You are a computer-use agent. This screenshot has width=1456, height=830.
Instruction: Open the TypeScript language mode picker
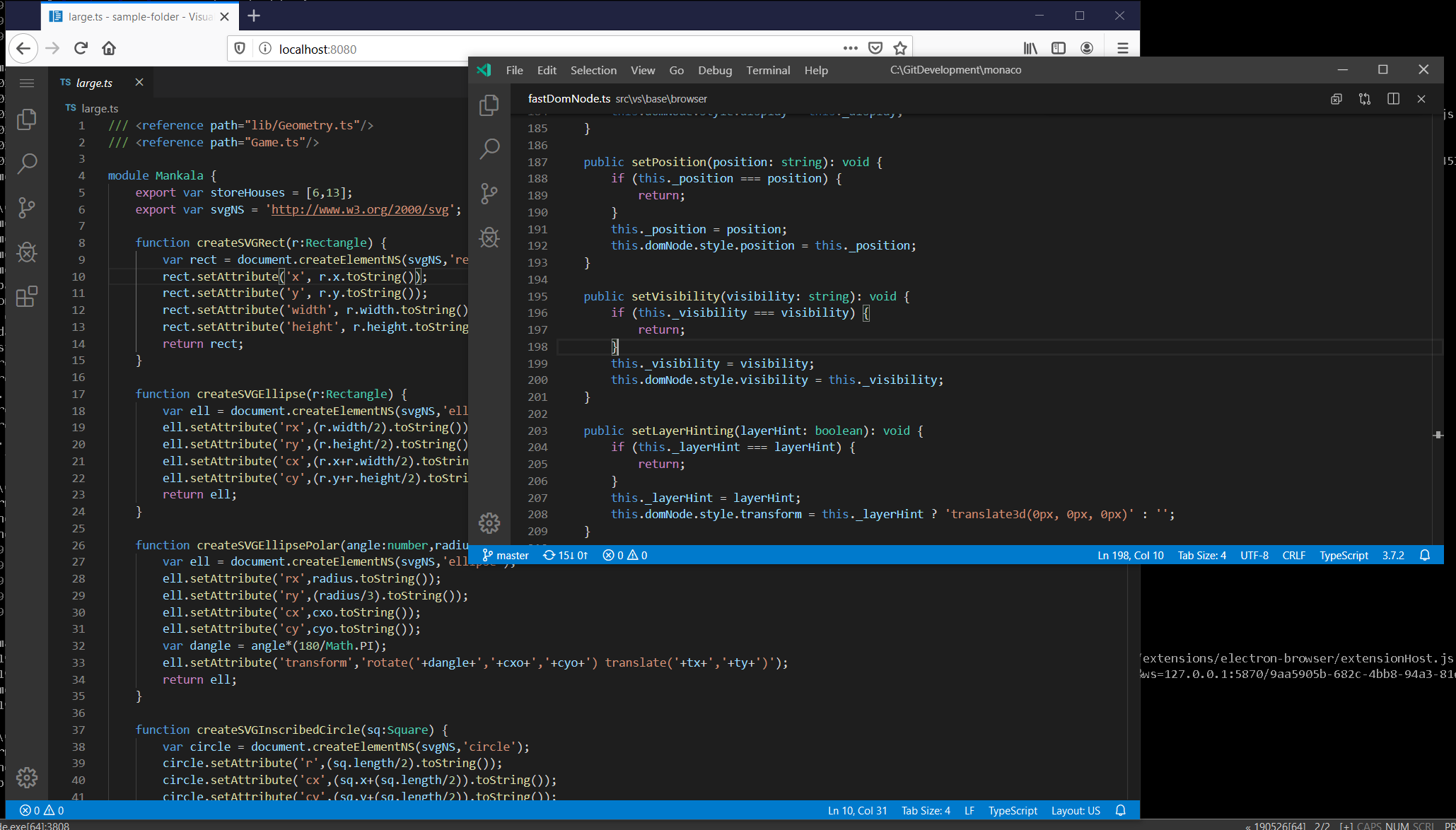(1343, 555)
